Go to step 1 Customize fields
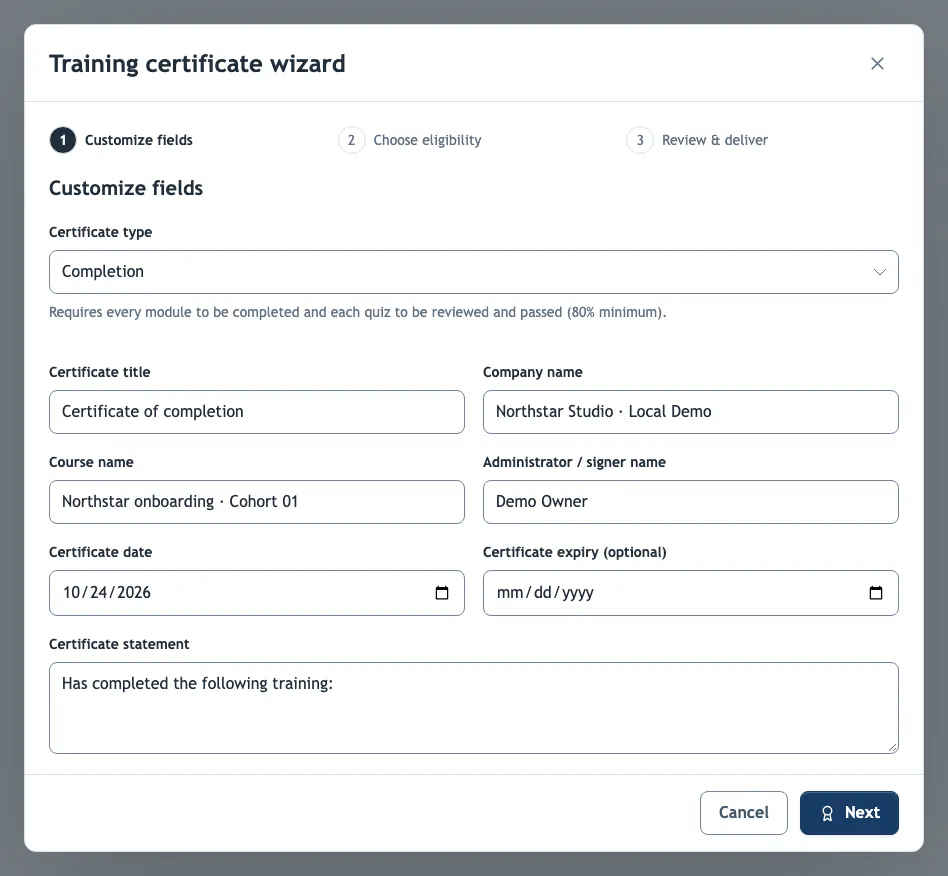 122,140
